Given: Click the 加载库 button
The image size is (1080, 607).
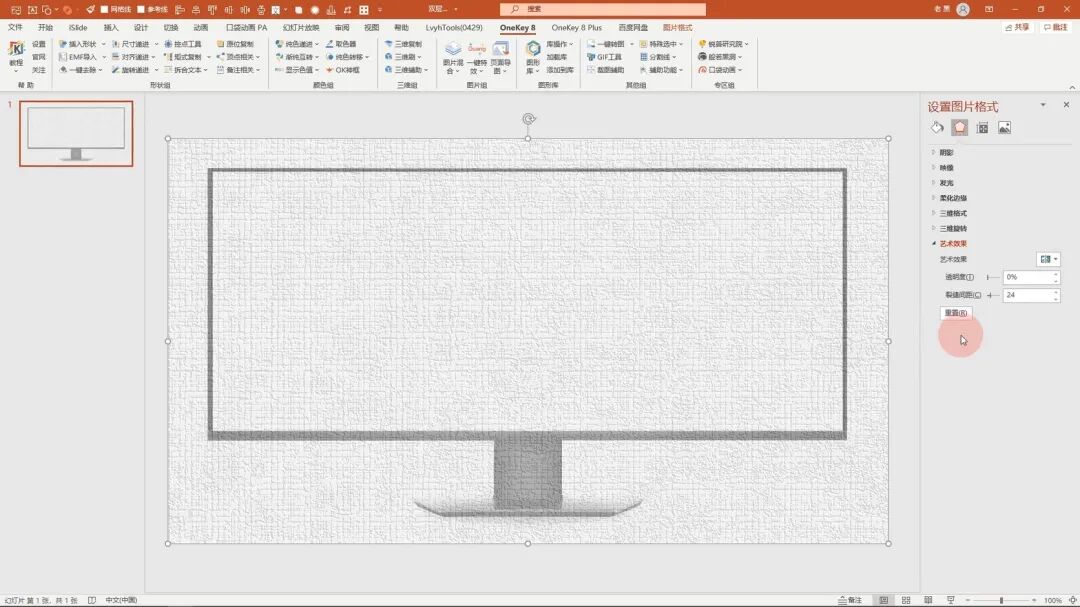Looking at the screenshot, I should coord(557,57).
